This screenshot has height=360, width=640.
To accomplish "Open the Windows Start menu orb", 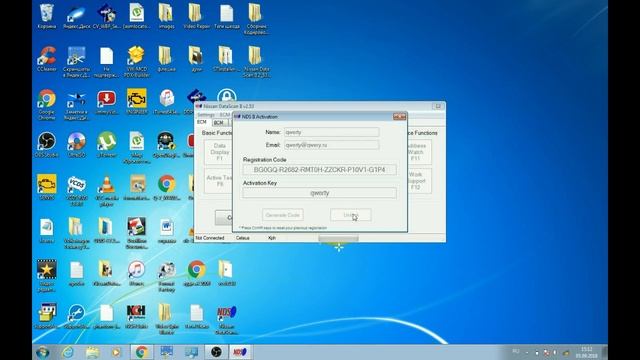I will coord(42,352).
